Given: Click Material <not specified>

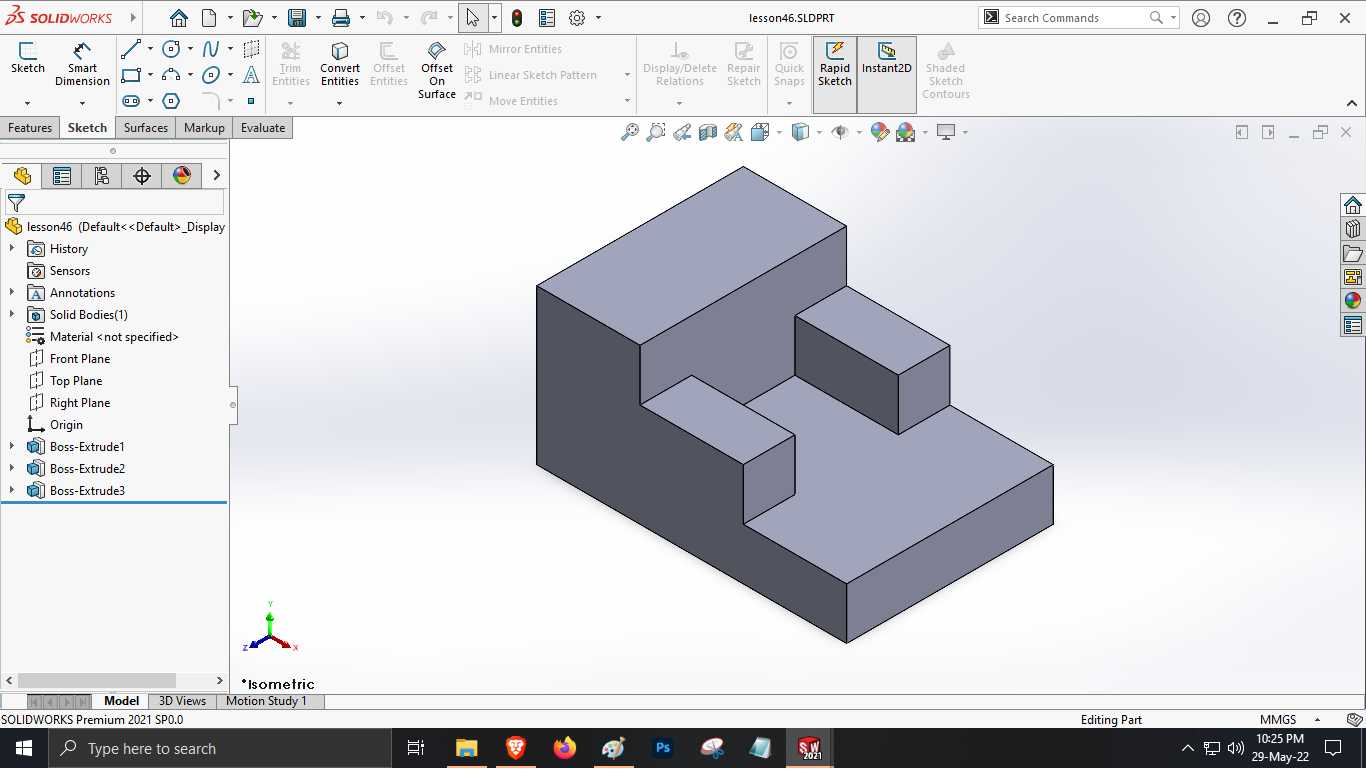Looking at the screenshot, I should (114, 337).
